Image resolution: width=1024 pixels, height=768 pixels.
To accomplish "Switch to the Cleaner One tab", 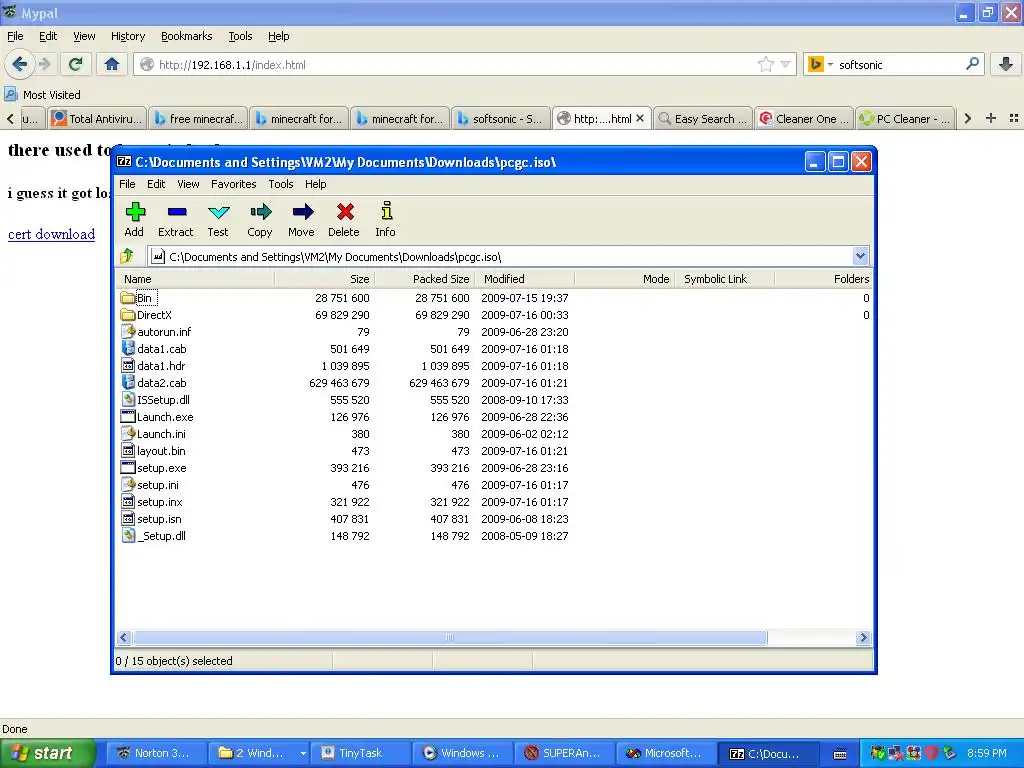I will pyautogui.click(x=804, y=118).
